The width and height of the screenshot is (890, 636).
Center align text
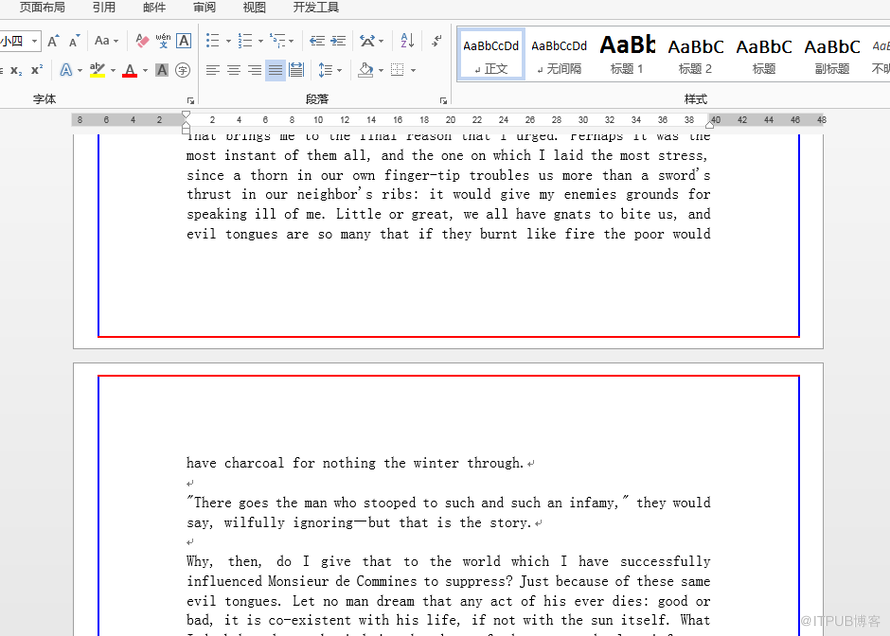234,70
